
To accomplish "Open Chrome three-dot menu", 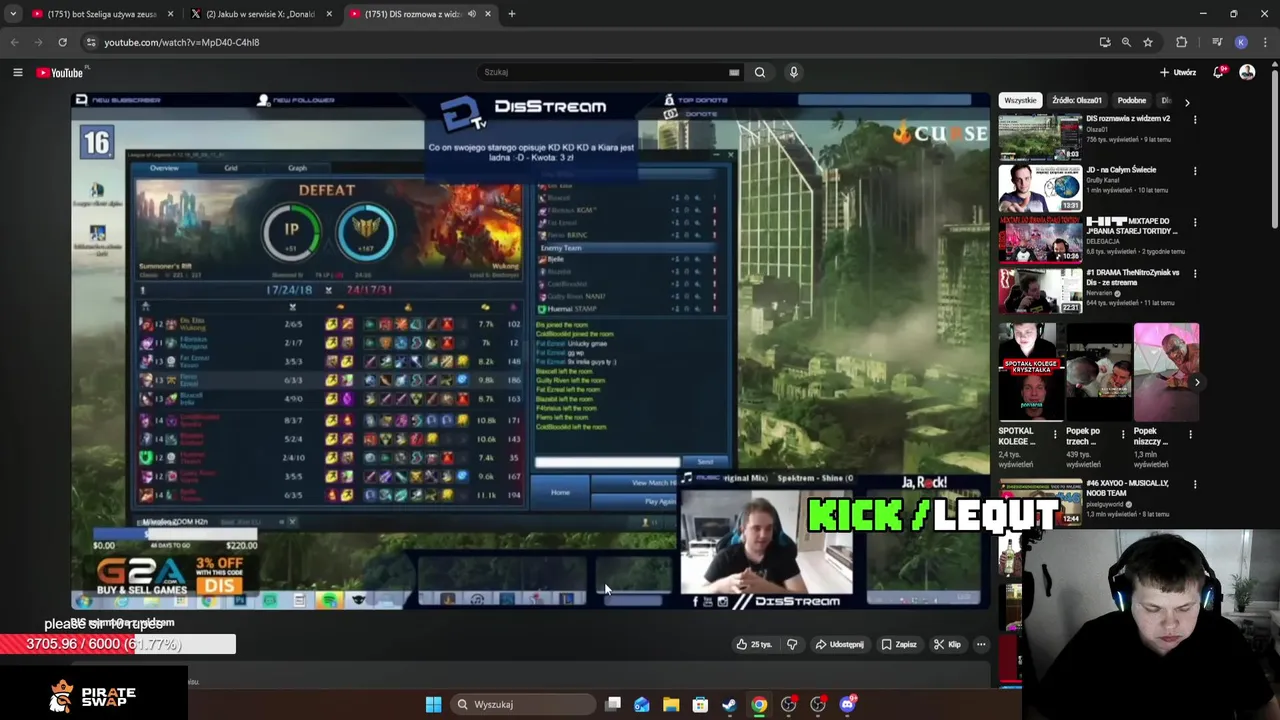I will tap(1265, 42).
